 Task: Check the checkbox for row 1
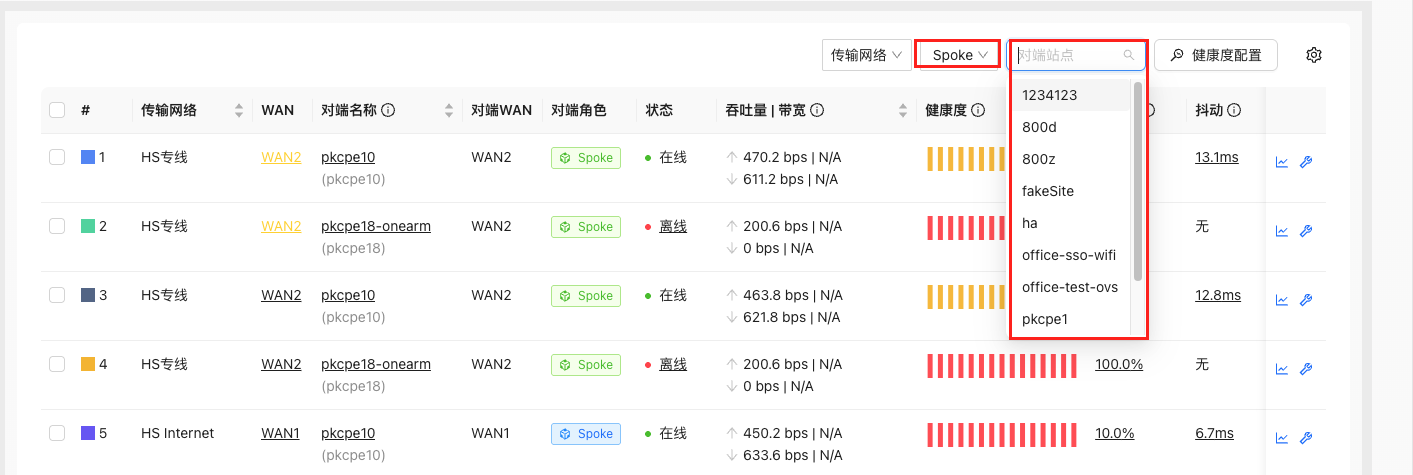[57, 157]
